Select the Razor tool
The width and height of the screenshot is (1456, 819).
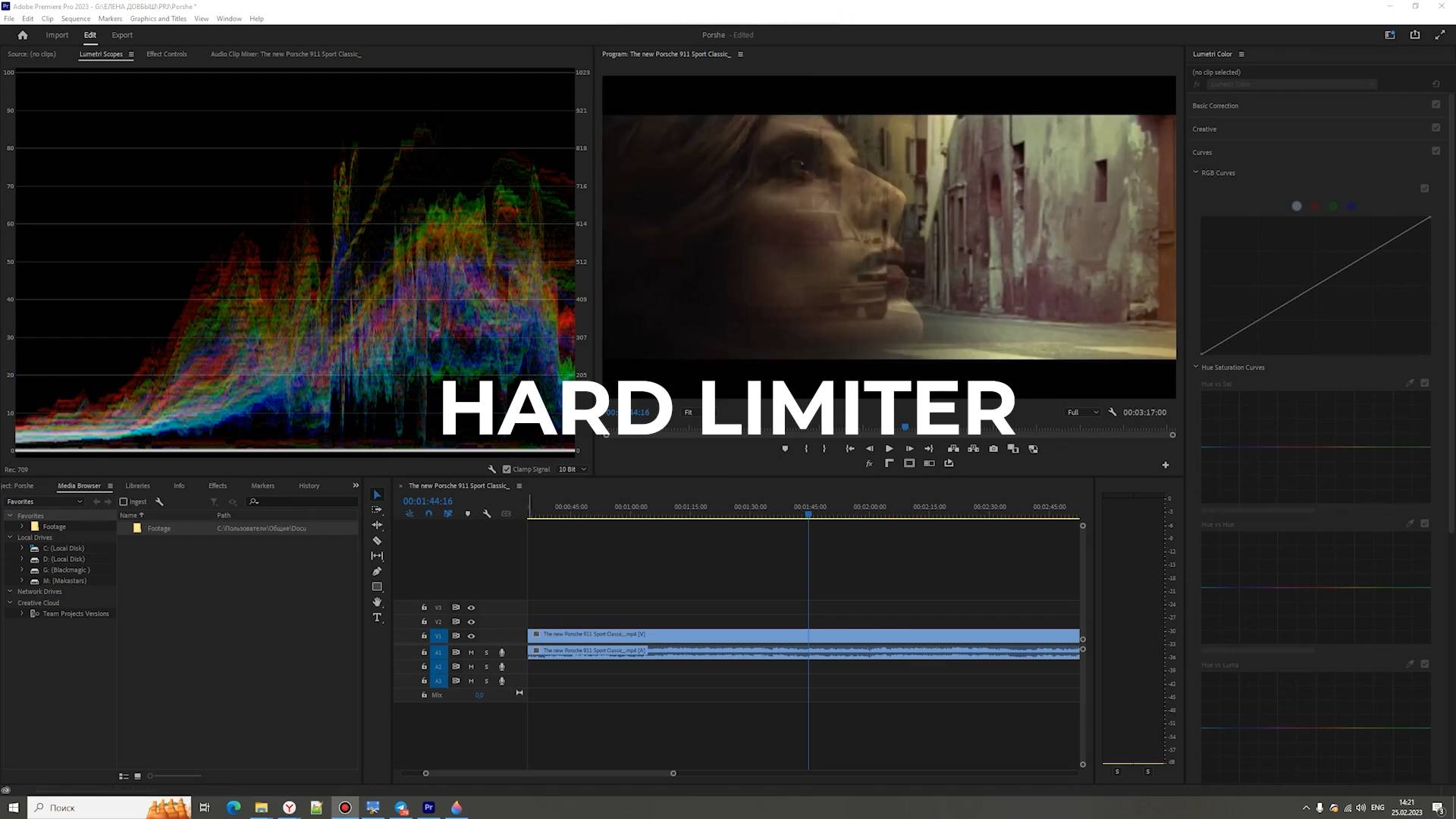pos(377,541)
